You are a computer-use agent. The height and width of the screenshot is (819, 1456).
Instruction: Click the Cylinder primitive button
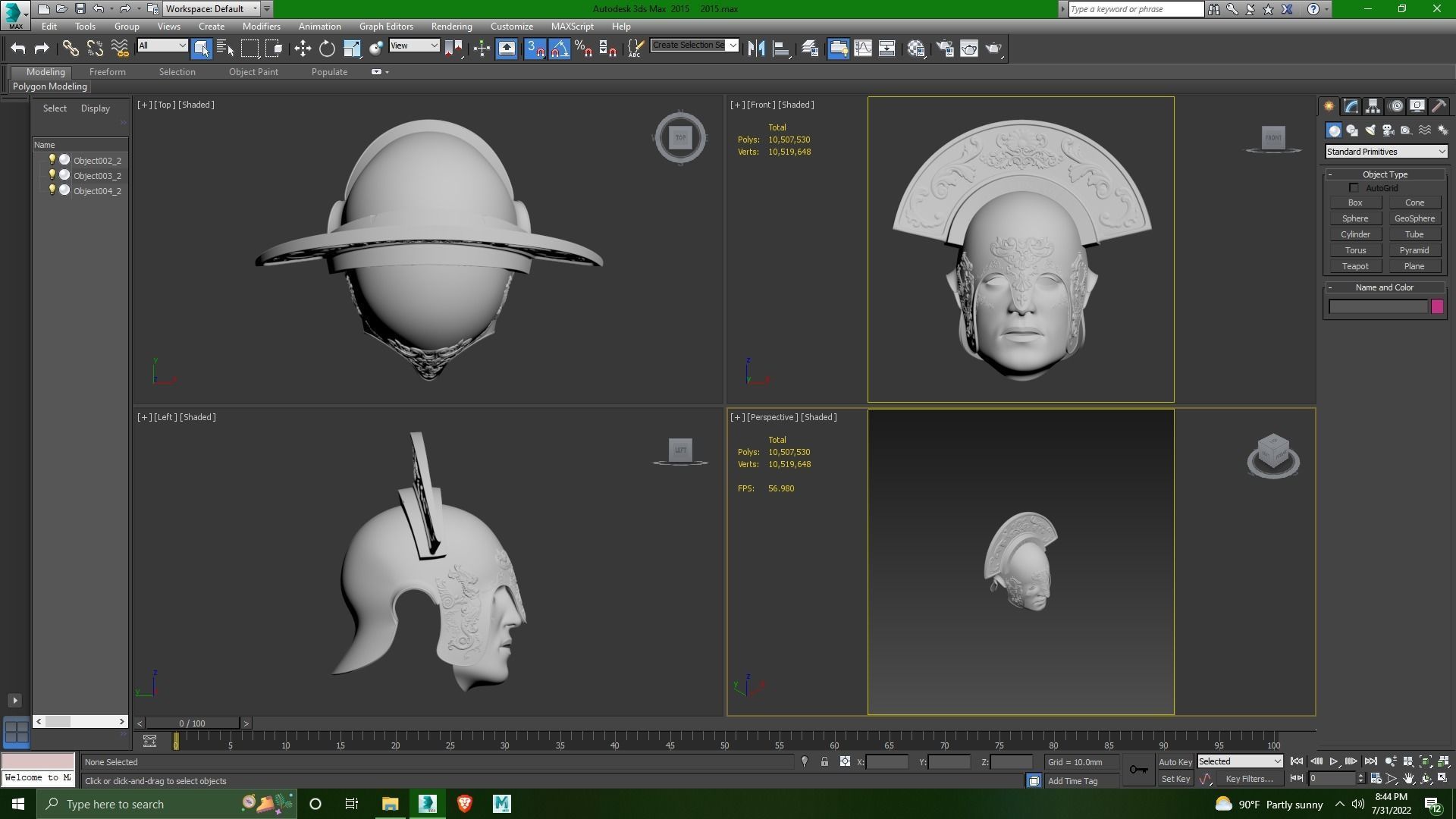tap(1355, 234)
